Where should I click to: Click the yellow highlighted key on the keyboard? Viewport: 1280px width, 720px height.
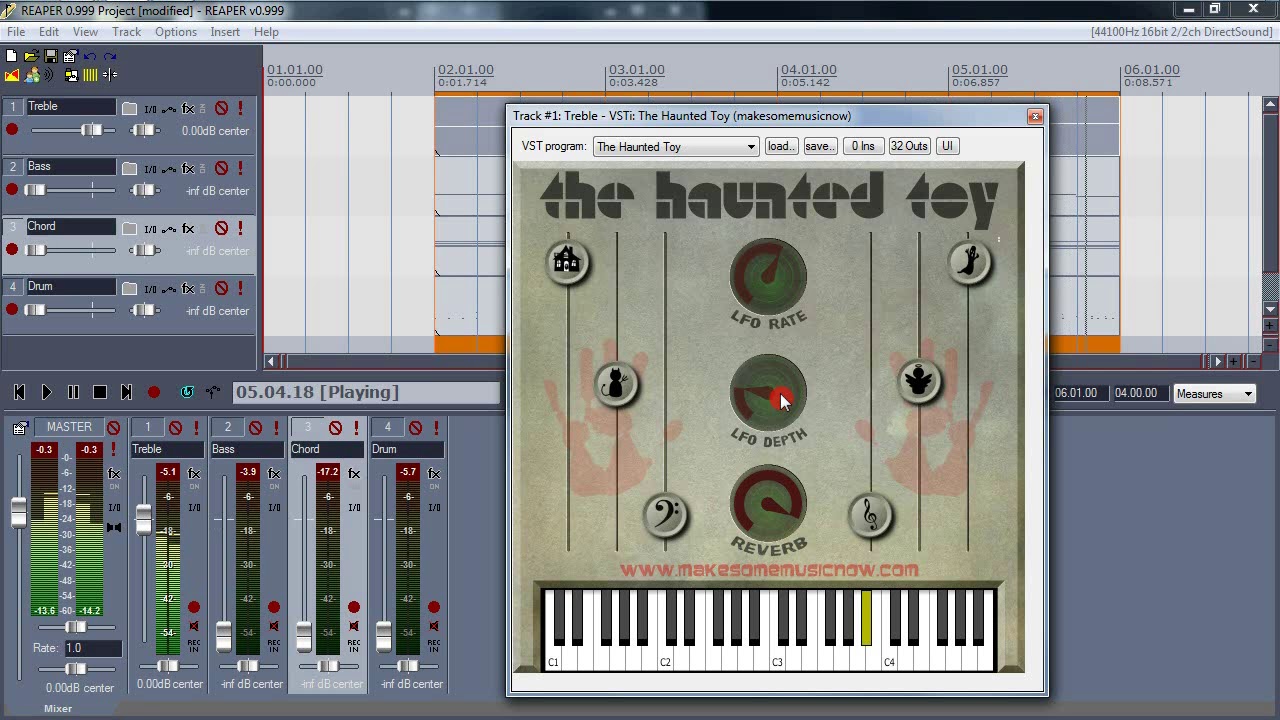click(866, 618)
